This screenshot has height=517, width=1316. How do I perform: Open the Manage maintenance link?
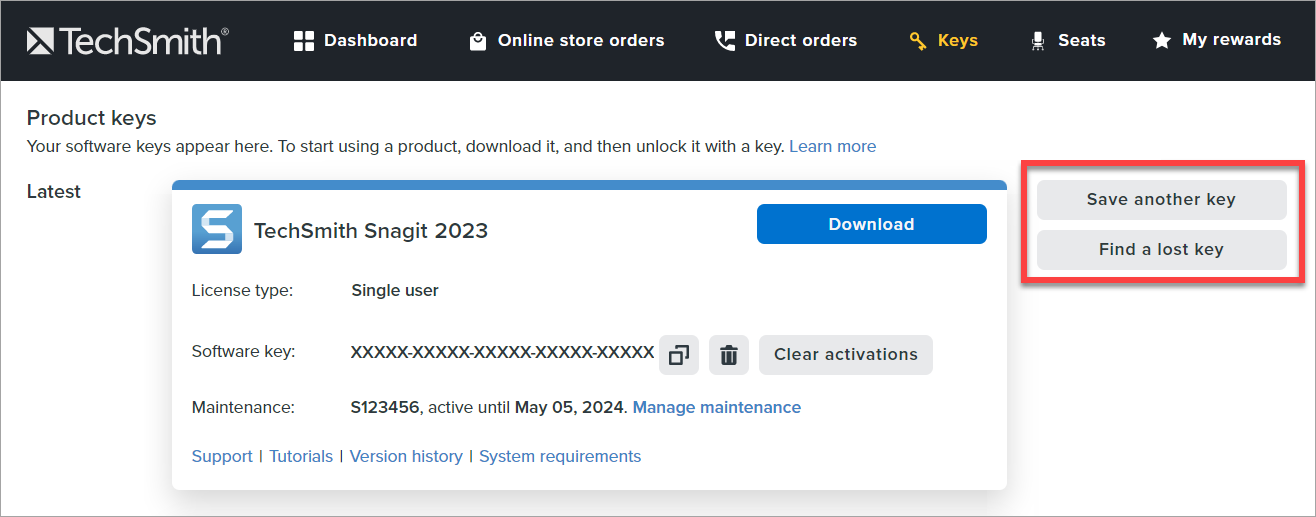[716, 407]
